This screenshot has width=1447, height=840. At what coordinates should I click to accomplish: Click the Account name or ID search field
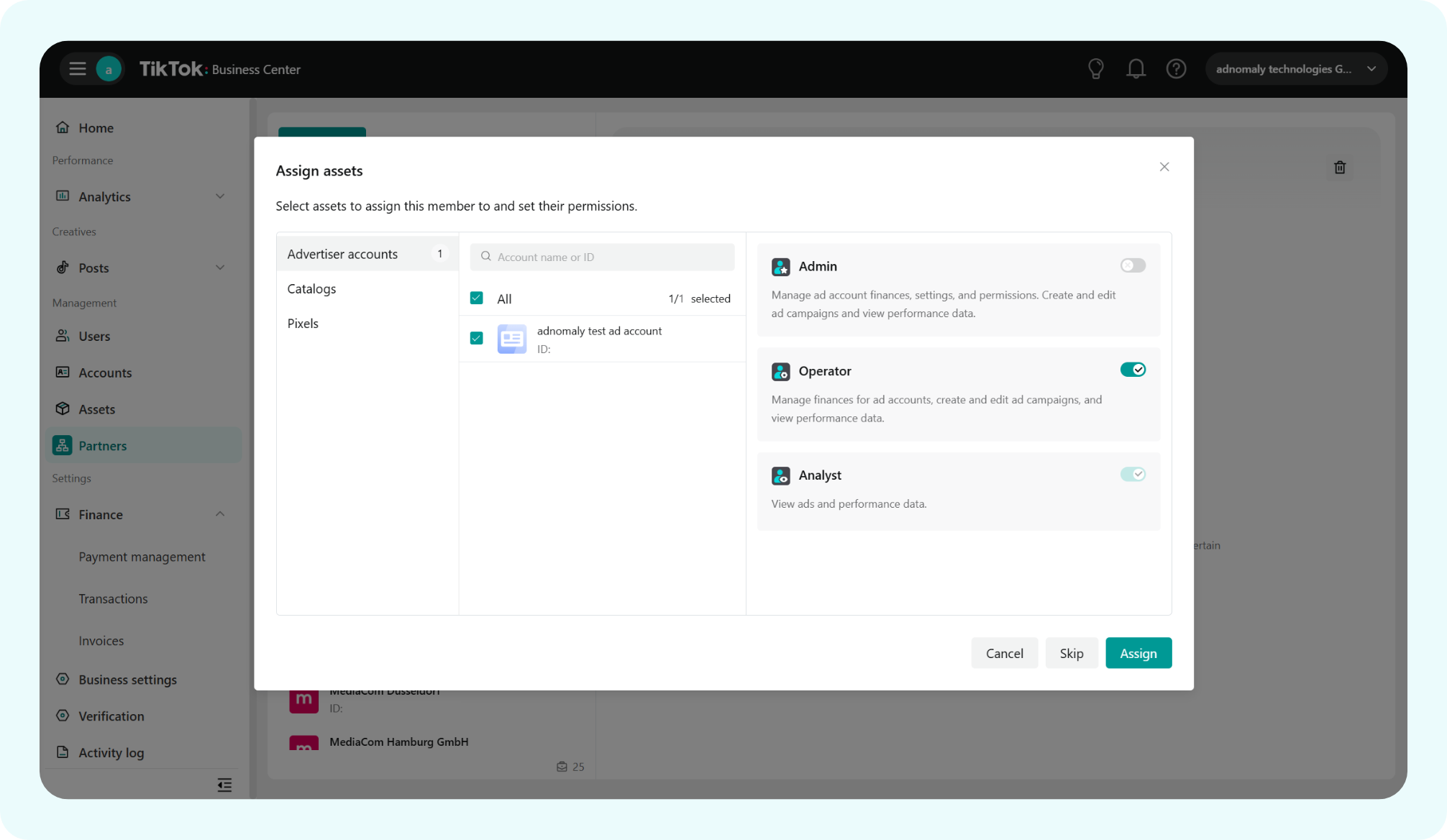[602, 257]
